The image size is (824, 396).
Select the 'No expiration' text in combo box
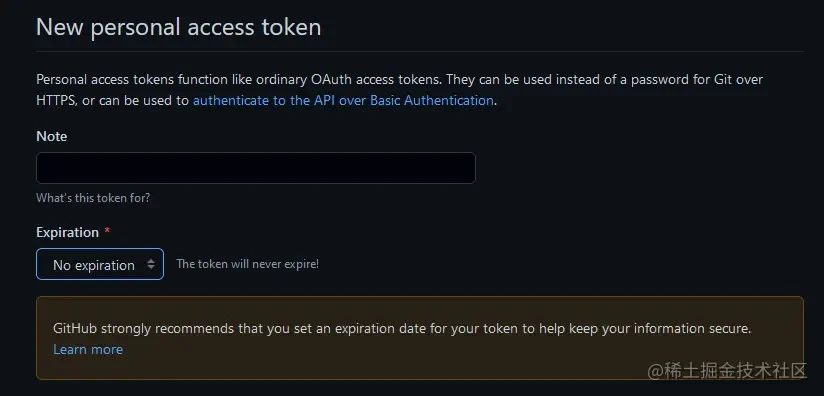pyautogui.click(x=94, y=265)
